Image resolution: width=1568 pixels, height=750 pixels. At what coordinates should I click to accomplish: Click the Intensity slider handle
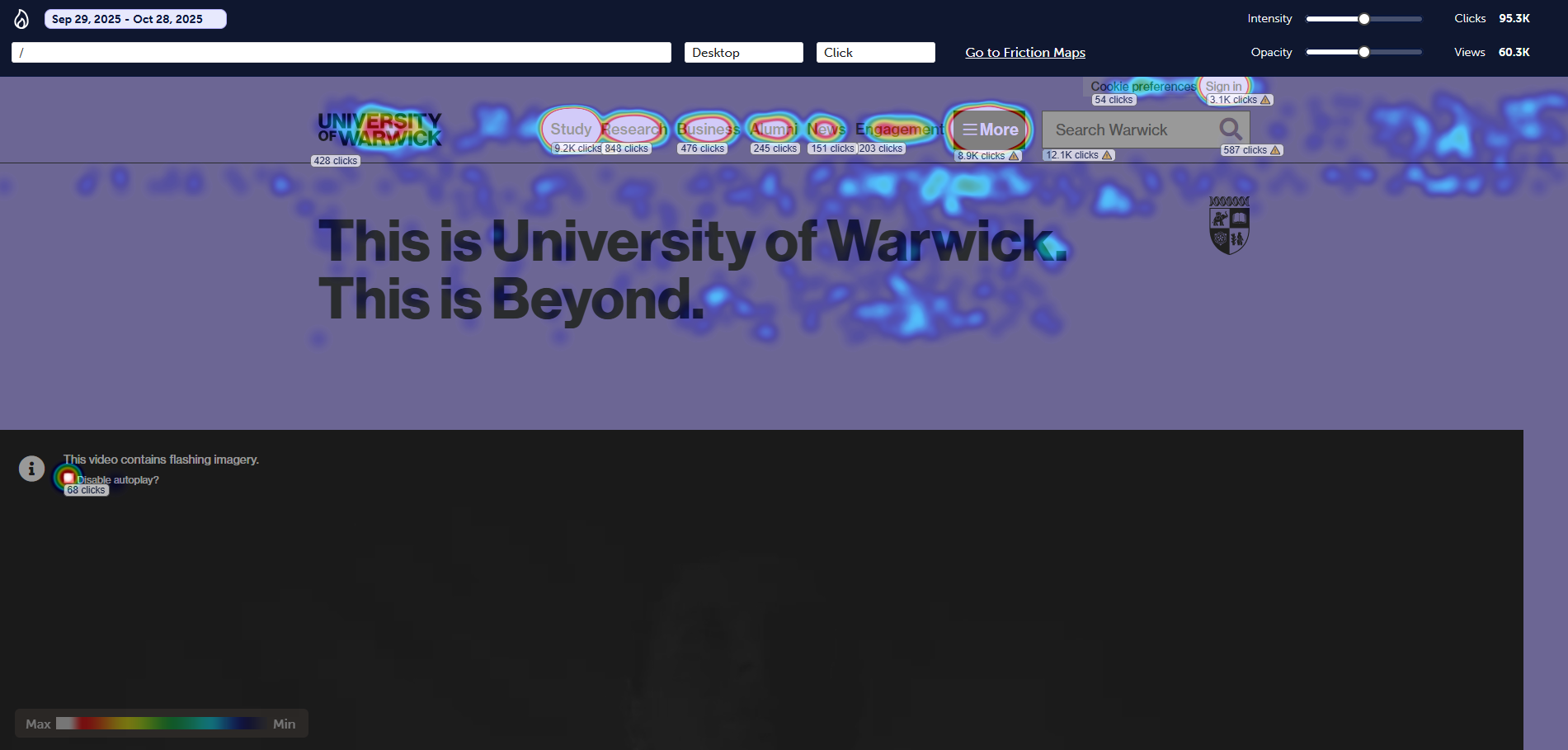[x=1364, y=19]
